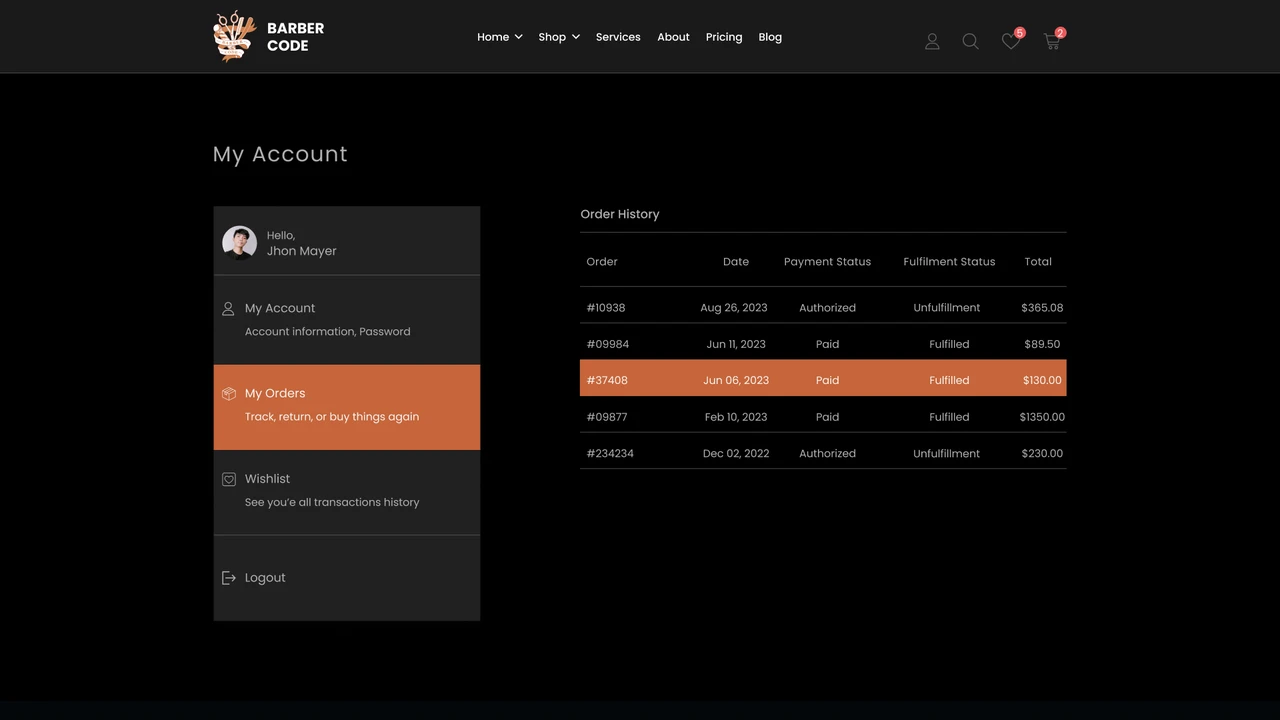Click the date Jun 06, 2023

[x=736, y=380]
